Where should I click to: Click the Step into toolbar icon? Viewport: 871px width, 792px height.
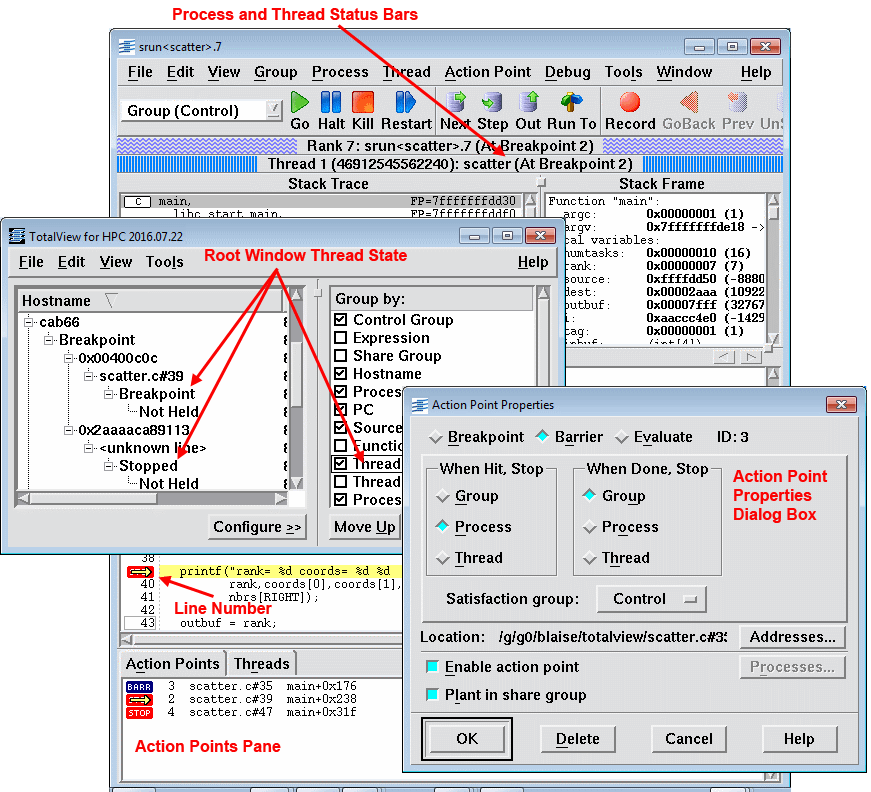pyautogui.click(x=492, y=102)
